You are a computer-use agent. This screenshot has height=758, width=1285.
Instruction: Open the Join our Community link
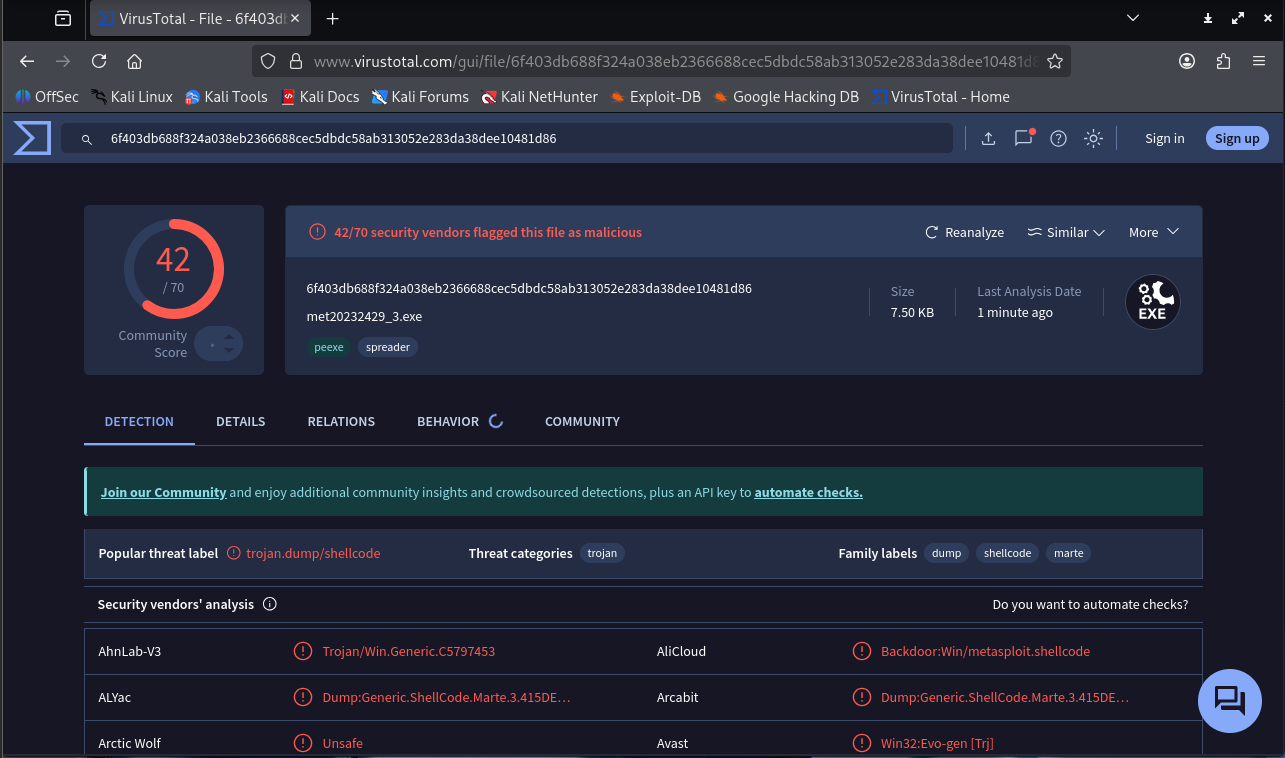(163, 492)
